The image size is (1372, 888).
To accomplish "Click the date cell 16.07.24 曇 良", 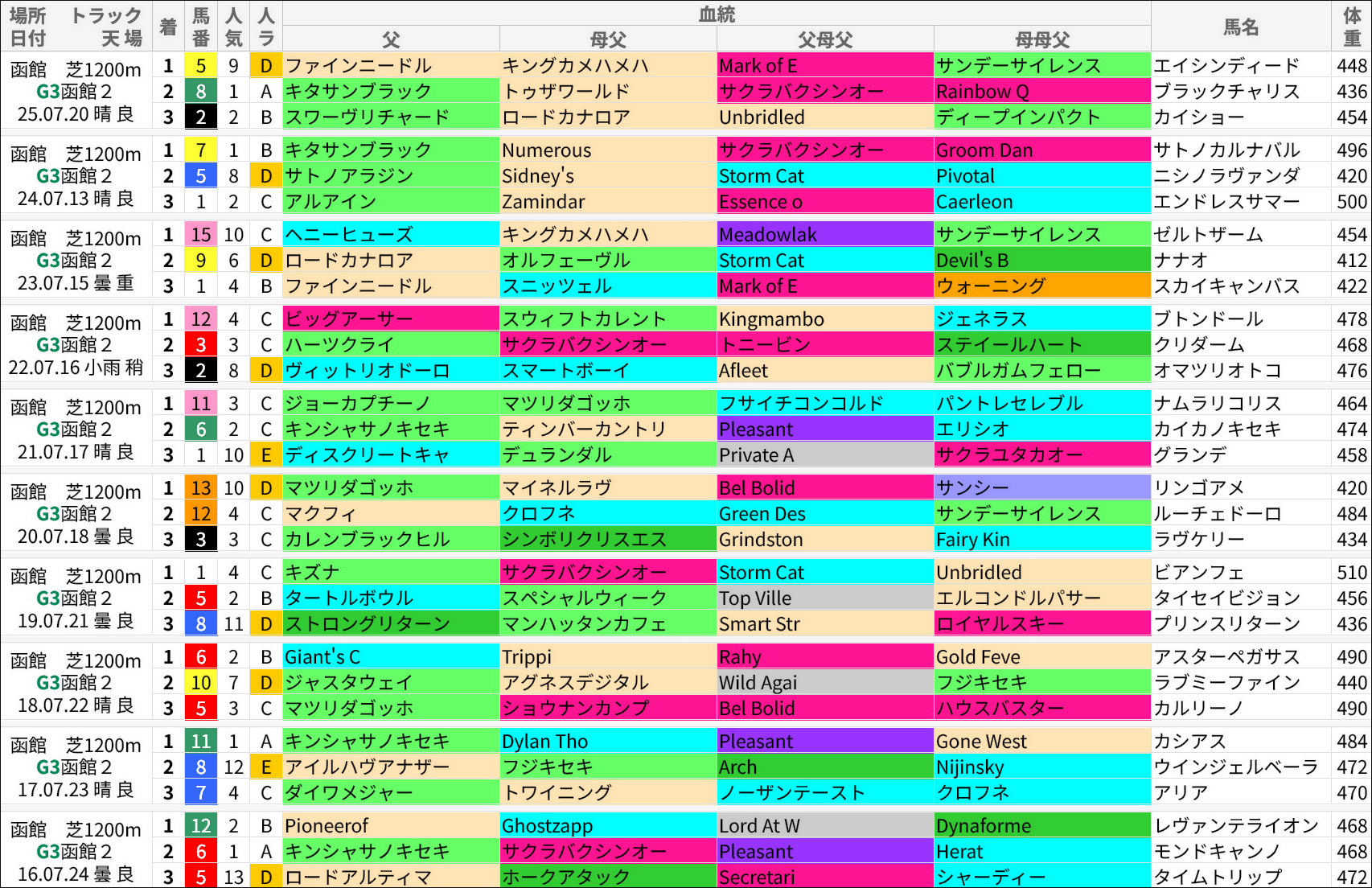I will point(76,874).
